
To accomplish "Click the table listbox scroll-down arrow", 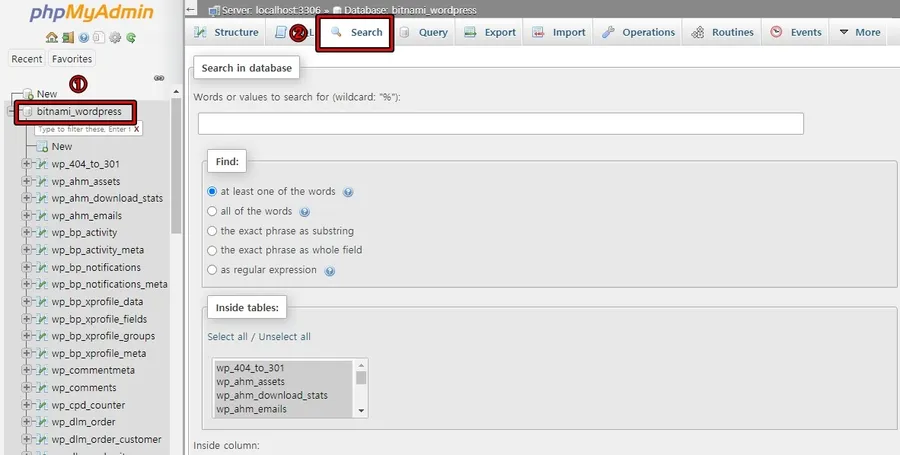I will (361, 410).
